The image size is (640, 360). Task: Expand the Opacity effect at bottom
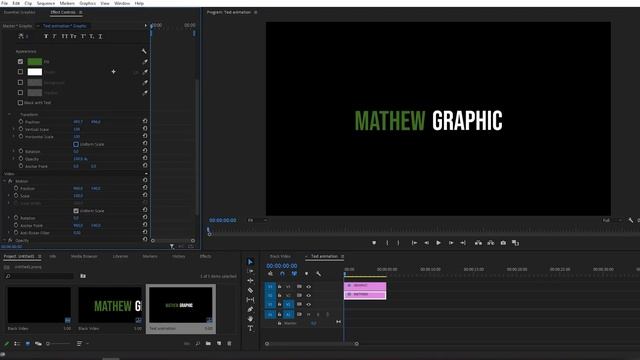[x=4, y=240]
